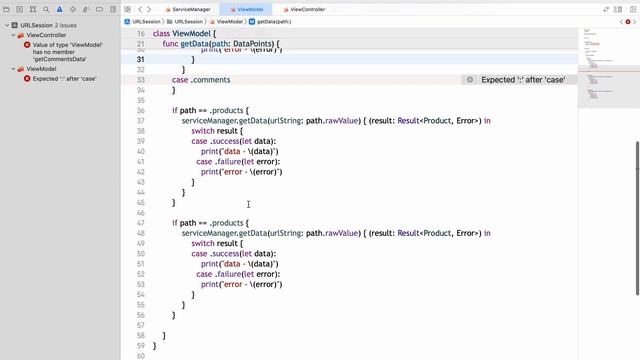Collapse the ViewModel issues group
The width and height of the screenshot is (640, 360).
pyautogui.click(x=13, y=69)
